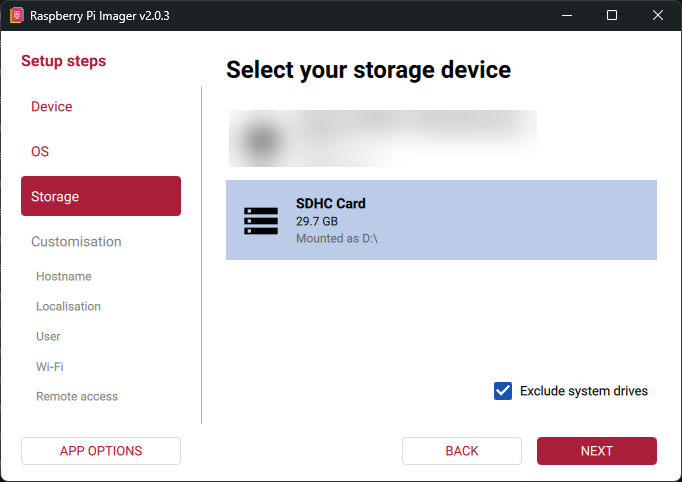Select Remote access in the sidebar

pos(77,397)
